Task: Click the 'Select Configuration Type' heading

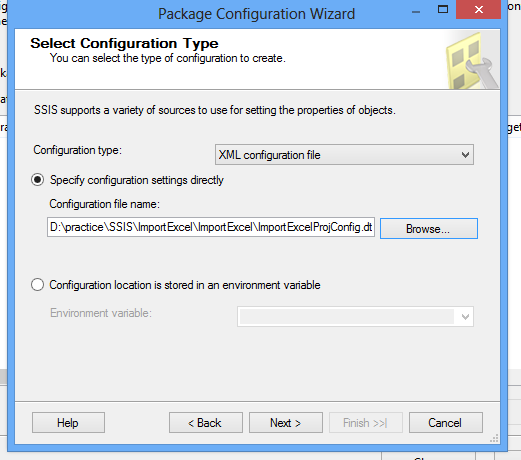Action: point(124,43)
